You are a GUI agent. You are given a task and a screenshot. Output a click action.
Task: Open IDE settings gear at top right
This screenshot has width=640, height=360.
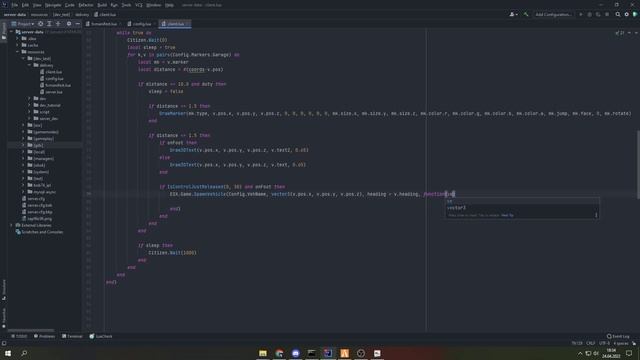(627, 14)
